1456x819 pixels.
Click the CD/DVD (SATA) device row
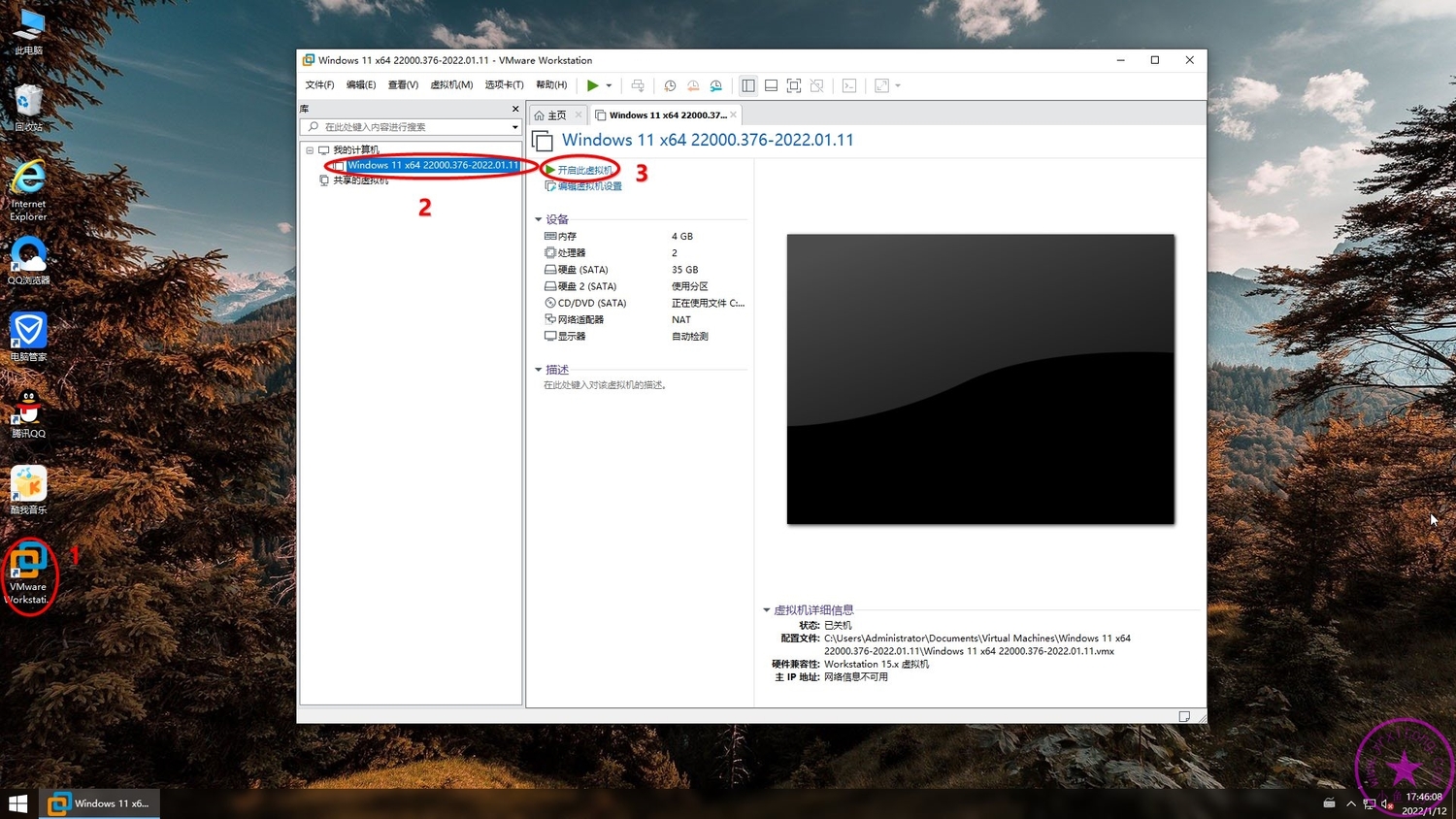pyautogui.click(x=645, y=303)
